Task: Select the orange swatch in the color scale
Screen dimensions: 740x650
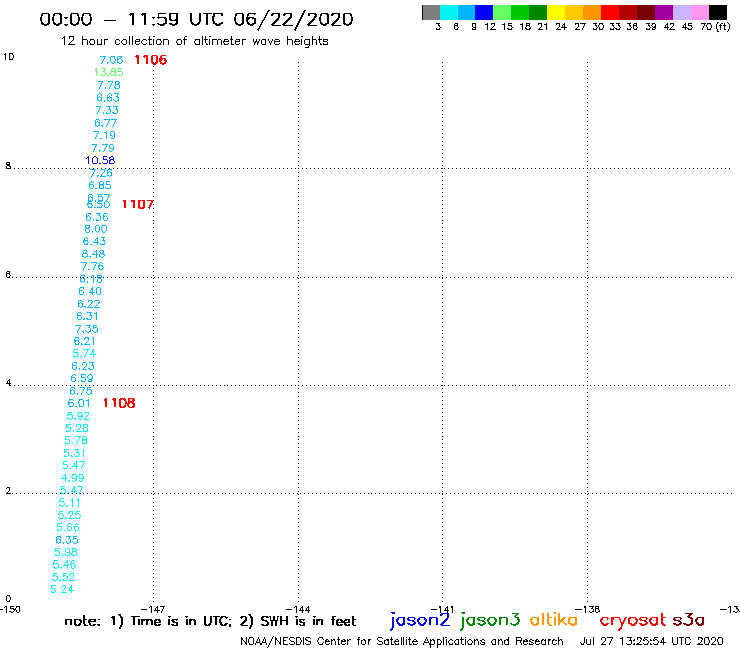Action: pyautogui.click(x=592, y=12)
